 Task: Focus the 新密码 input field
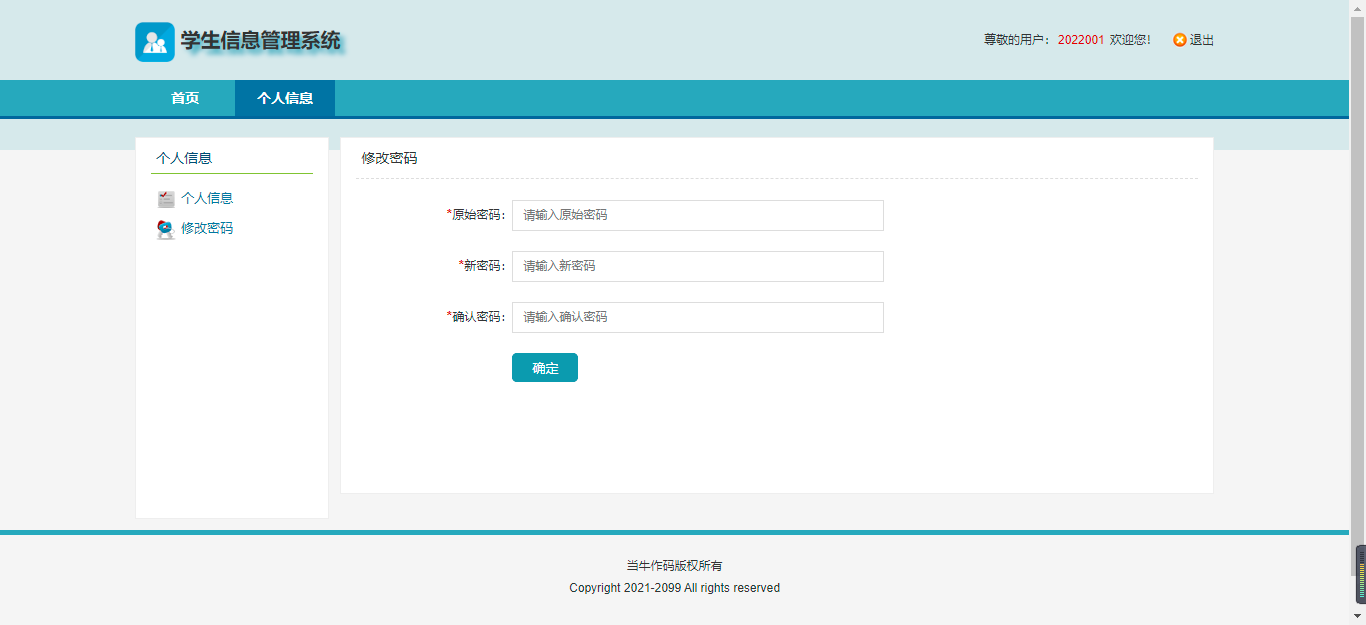pyautogui.click(x=698, y=266)
